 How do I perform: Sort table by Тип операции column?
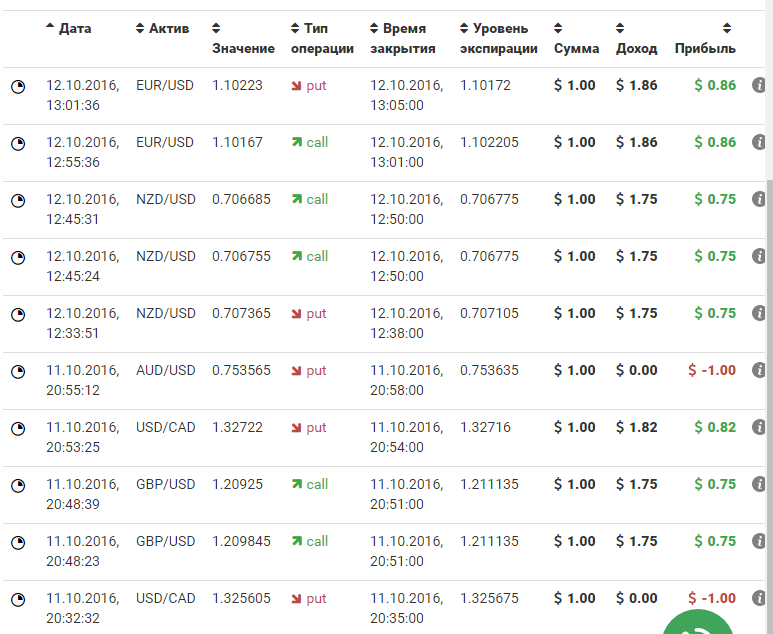tap(322, 38)
